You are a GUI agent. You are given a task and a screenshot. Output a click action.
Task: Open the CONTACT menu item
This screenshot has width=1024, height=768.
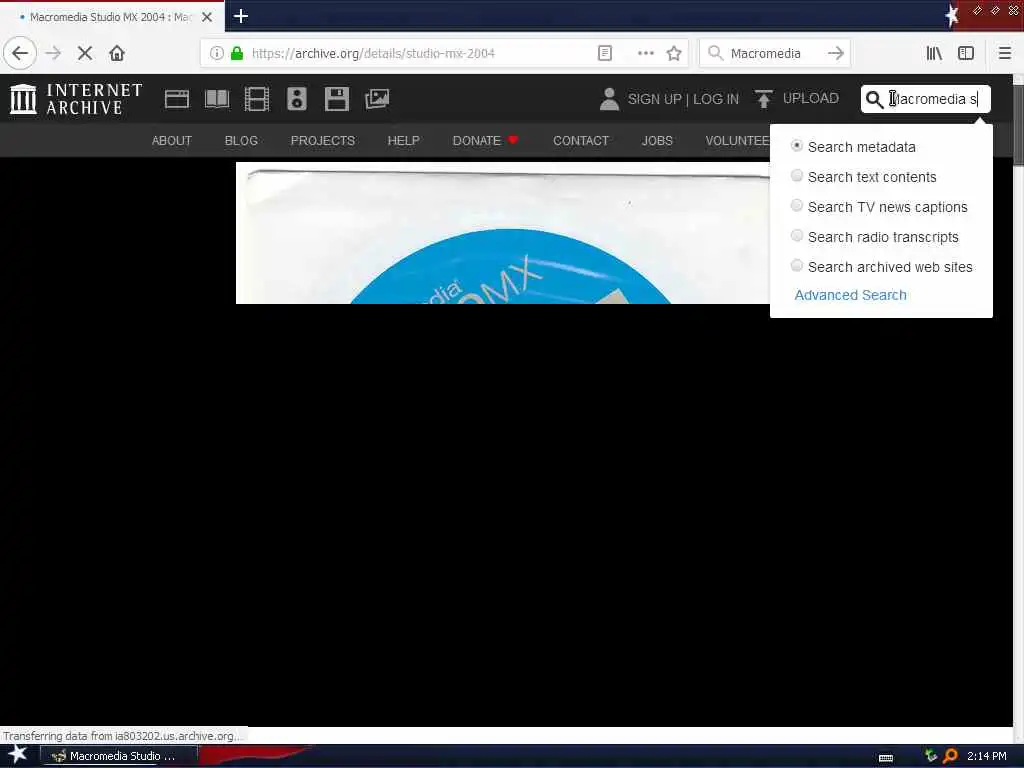tap(581, 140)
